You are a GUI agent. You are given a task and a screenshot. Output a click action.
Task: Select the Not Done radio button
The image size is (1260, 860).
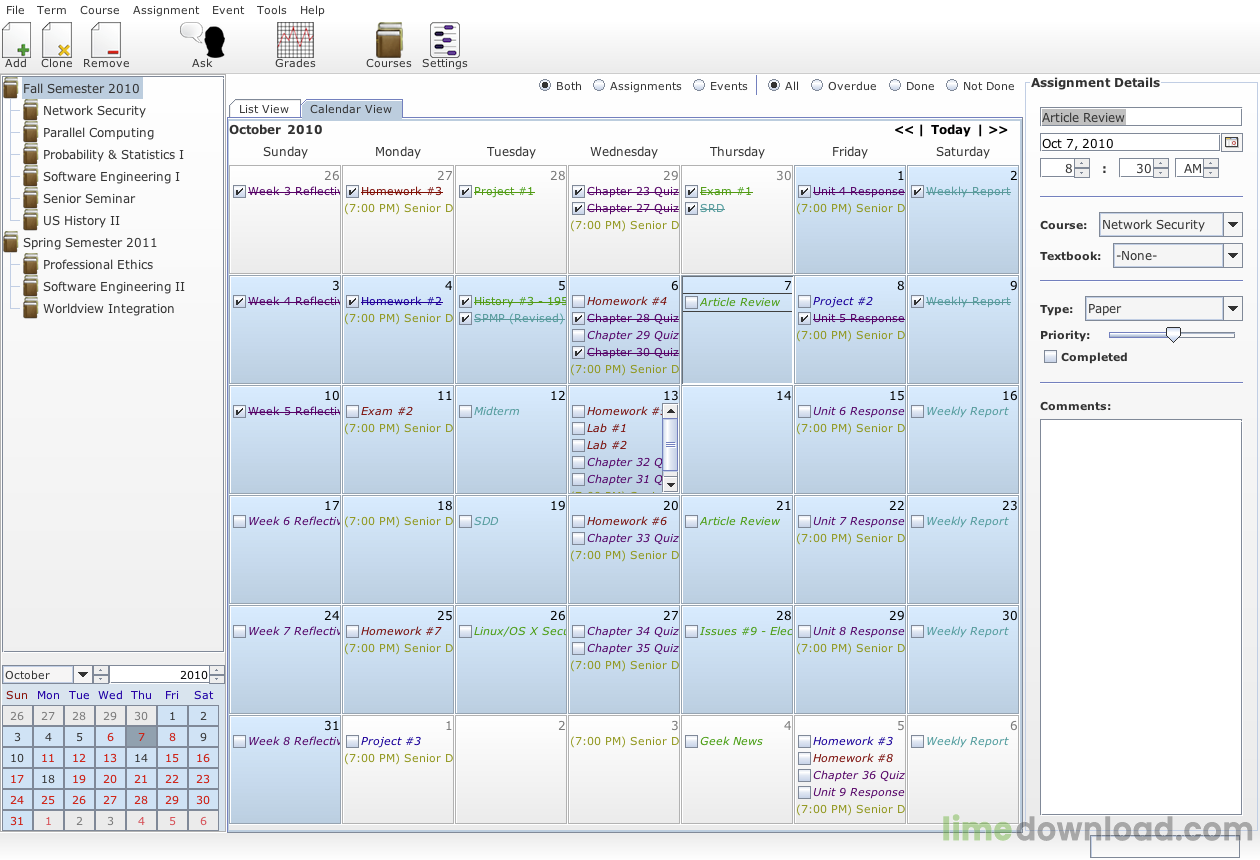952,86
